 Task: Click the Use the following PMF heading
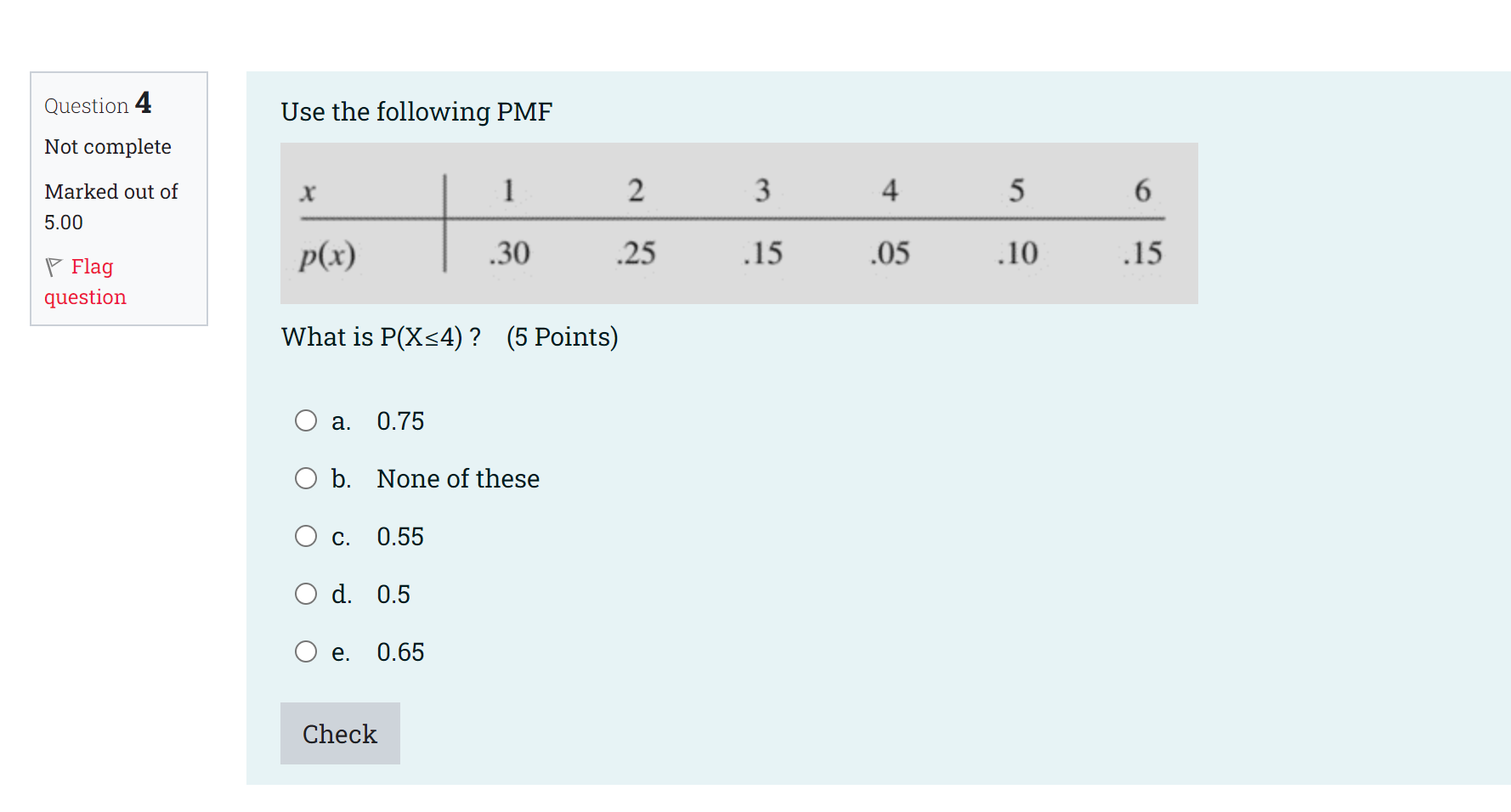416,111
